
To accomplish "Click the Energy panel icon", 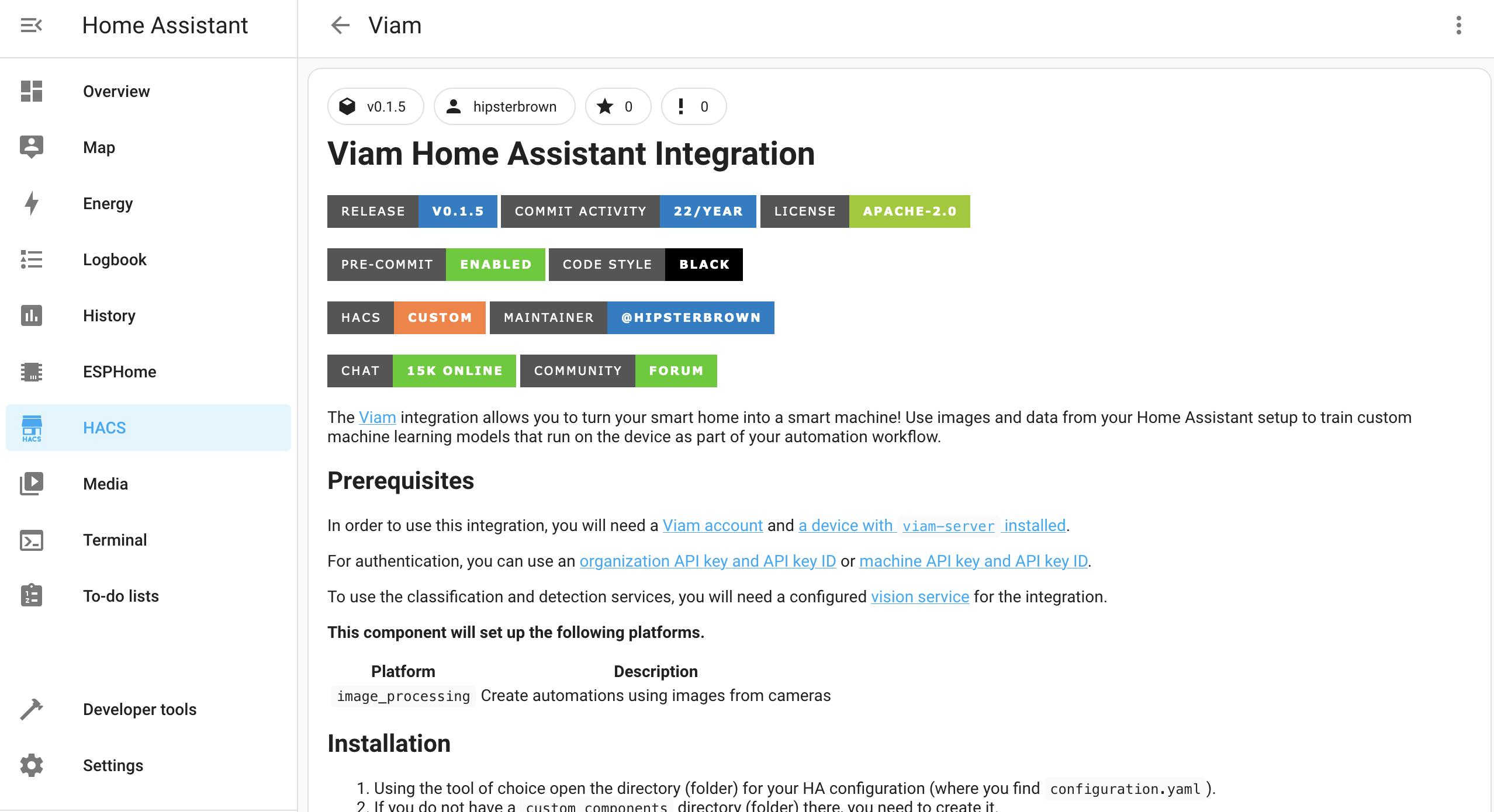I will [x=32, y=204].
